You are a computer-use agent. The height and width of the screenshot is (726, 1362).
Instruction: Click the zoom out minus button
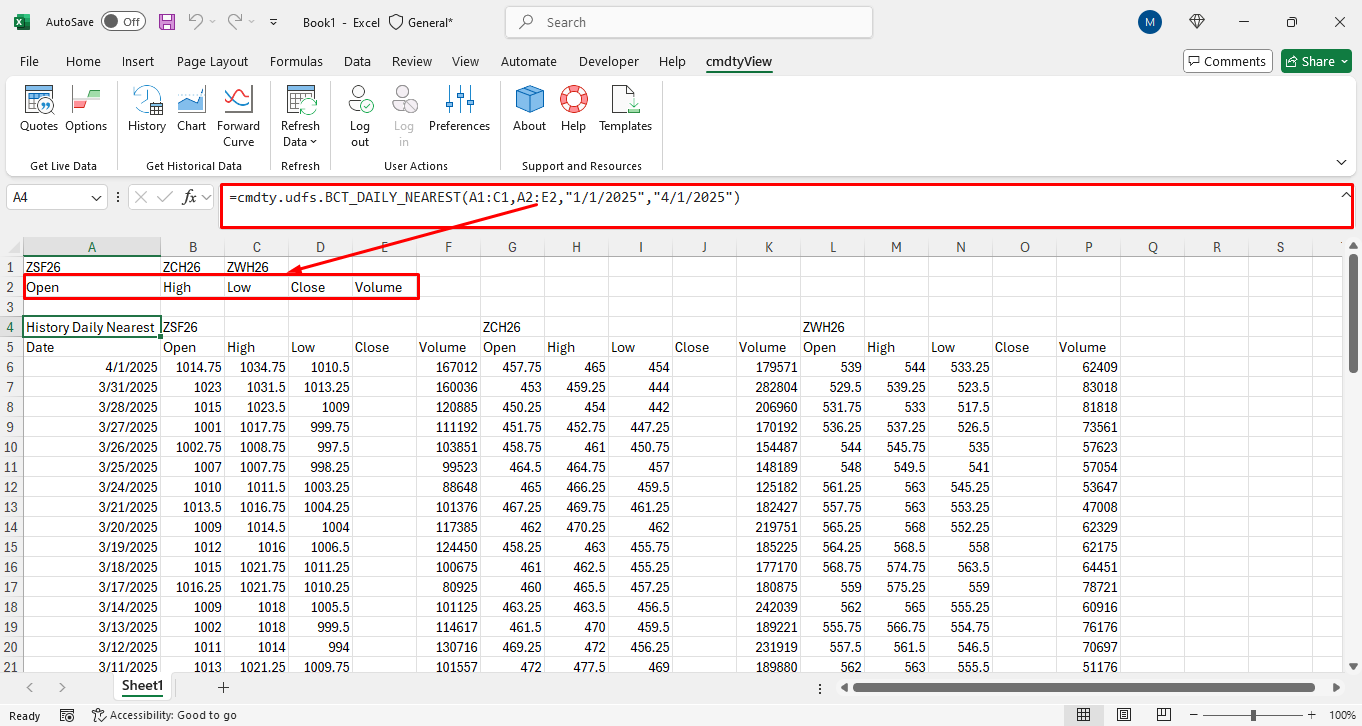(x=1192, y=715)
